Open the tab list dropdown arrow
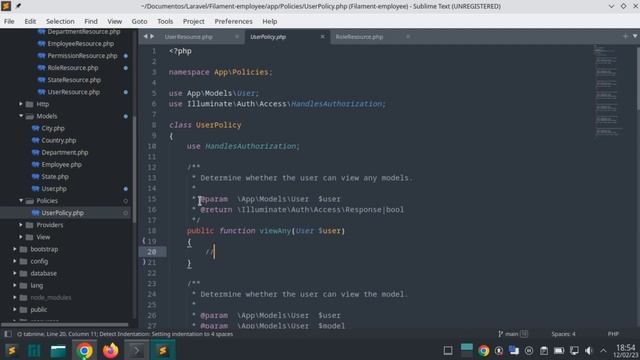 pos(635,36)
